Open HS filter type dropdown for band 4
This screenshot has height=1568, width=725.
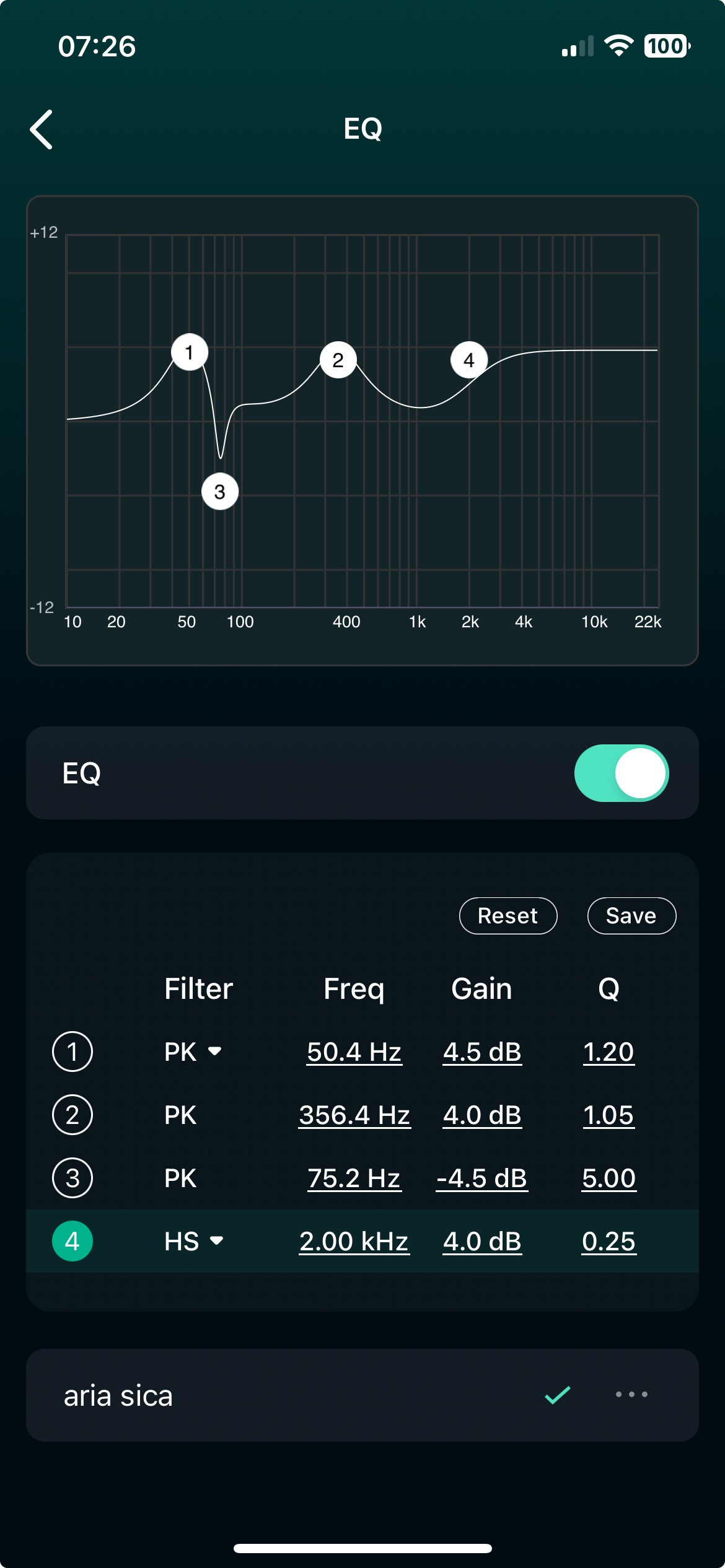194,1241
